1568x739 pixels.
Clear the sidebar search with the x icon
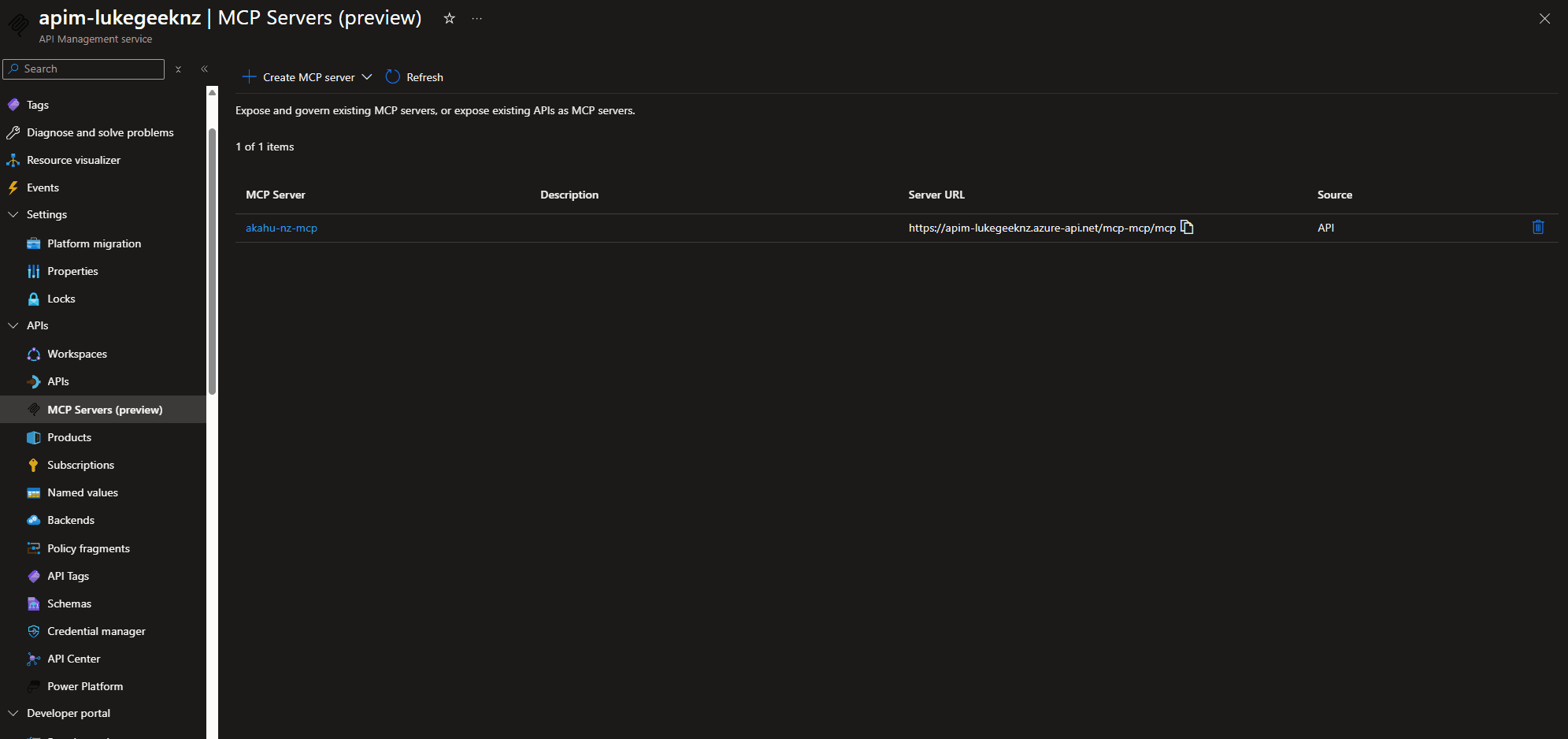click(179, 69)
